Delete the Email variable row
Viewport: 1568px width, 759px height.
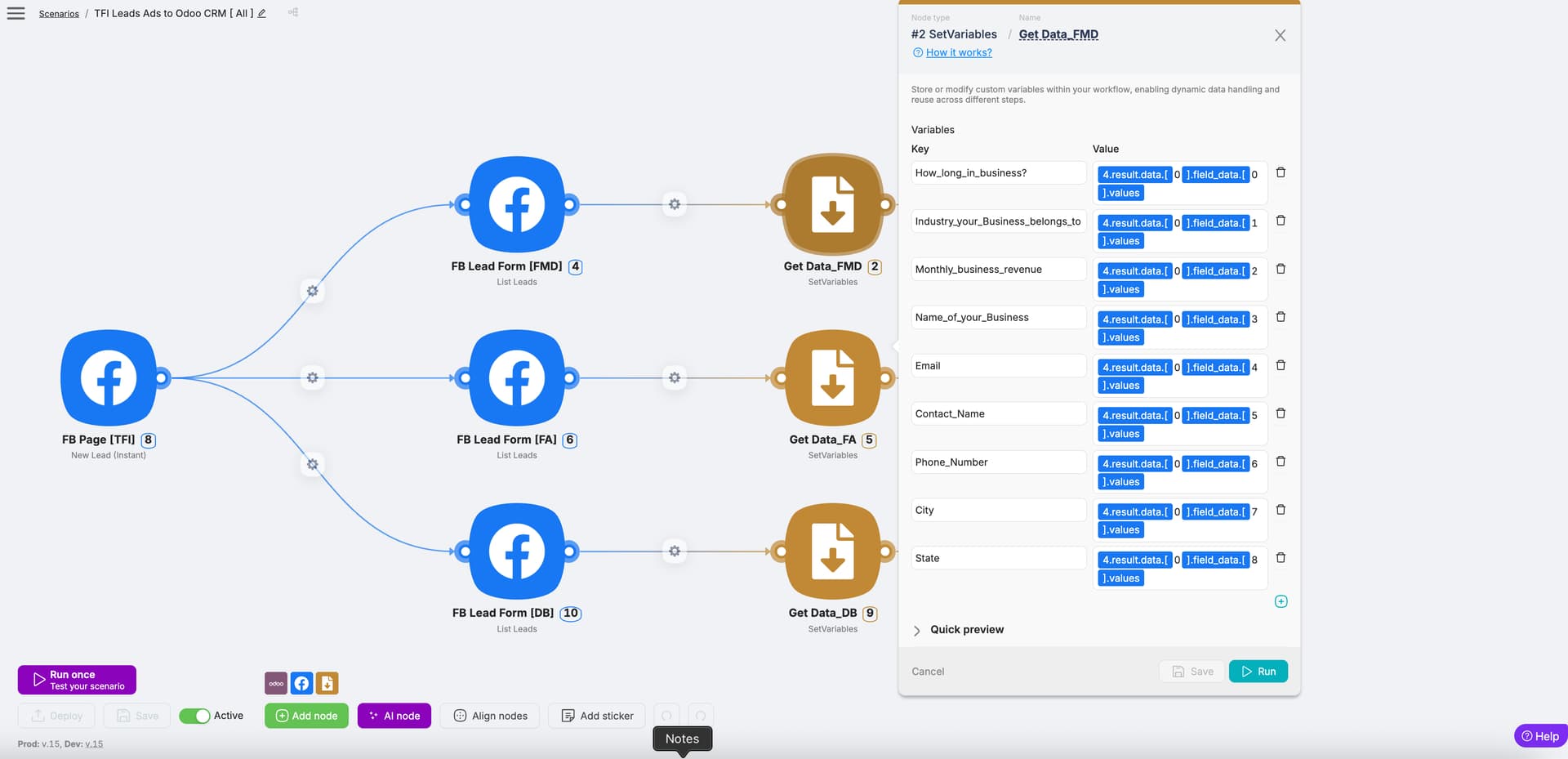click(1281, 365)
